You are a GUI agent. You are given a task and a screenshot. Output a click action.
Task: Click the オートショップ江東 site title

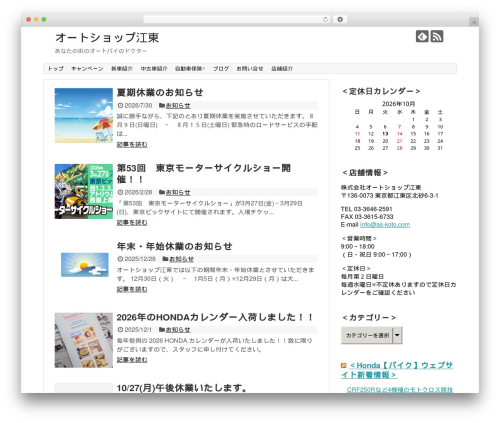pos(107,38)
